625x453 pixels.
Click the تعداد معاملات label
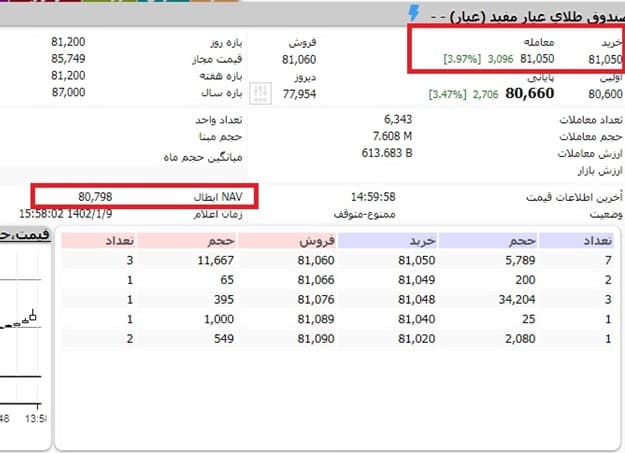pos(591,120)
